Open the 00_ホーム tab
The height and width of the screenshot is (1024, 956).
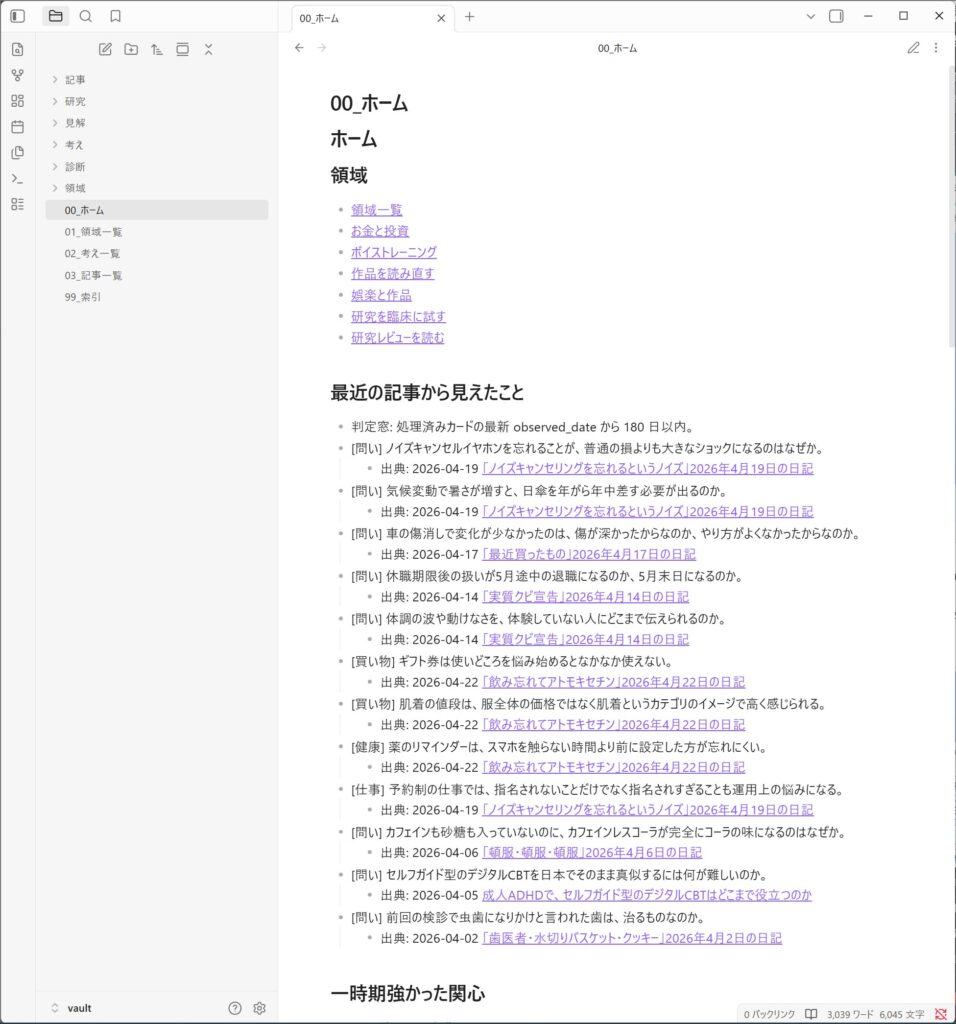362,17
